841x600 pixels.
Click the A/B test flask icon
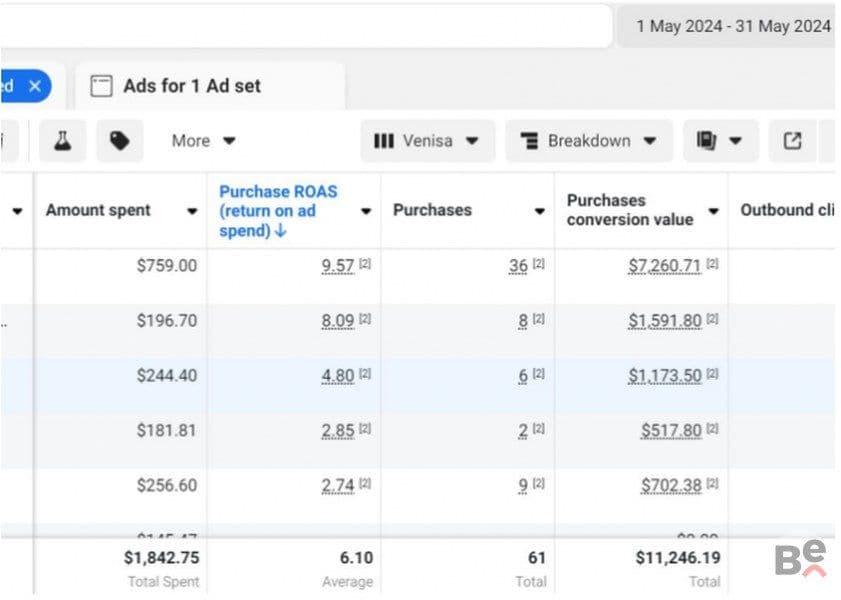click(x=63, y=141)
